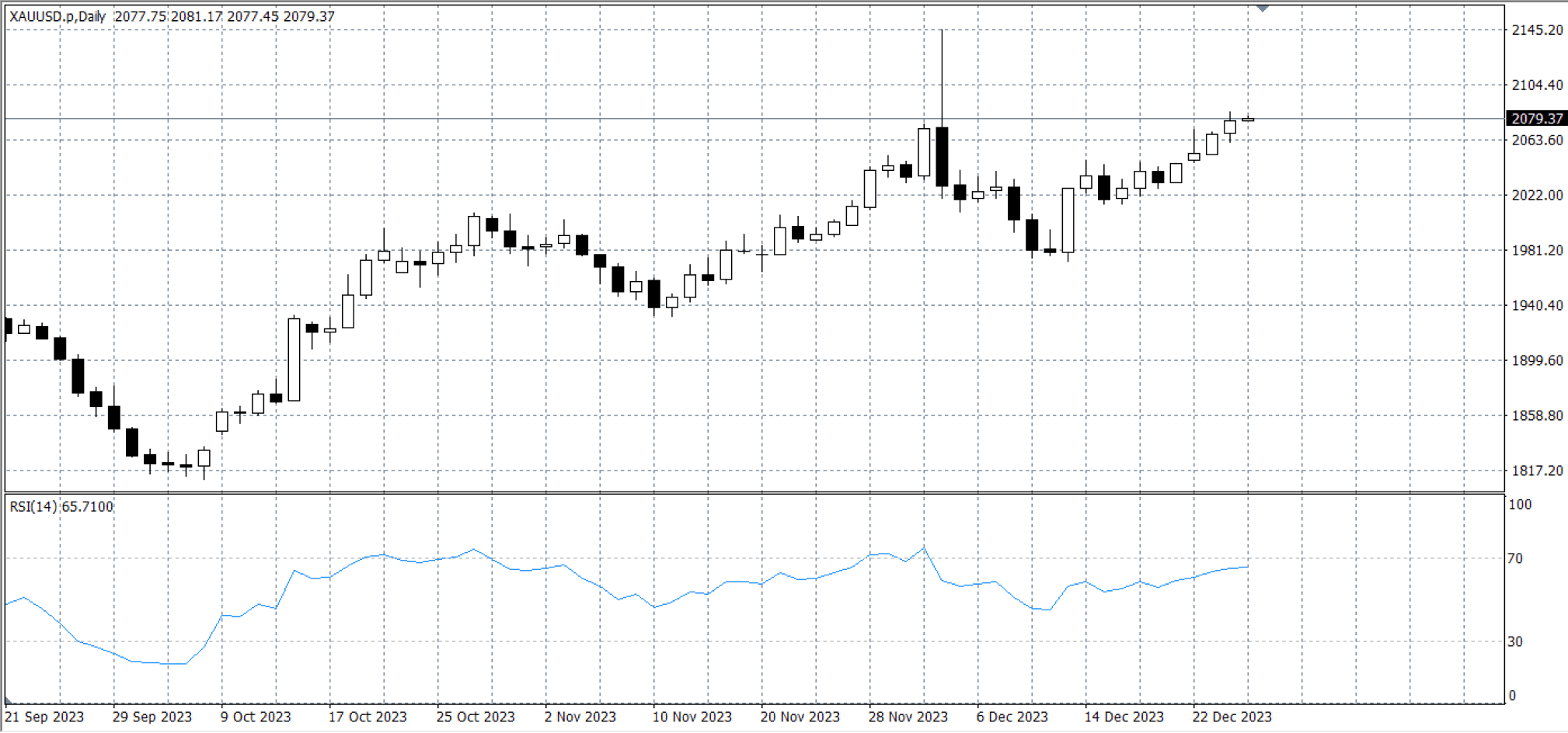Screen dimensions: 1568x733
Task: Click the RSI 30 level label
Action: tap(1515, 641)
